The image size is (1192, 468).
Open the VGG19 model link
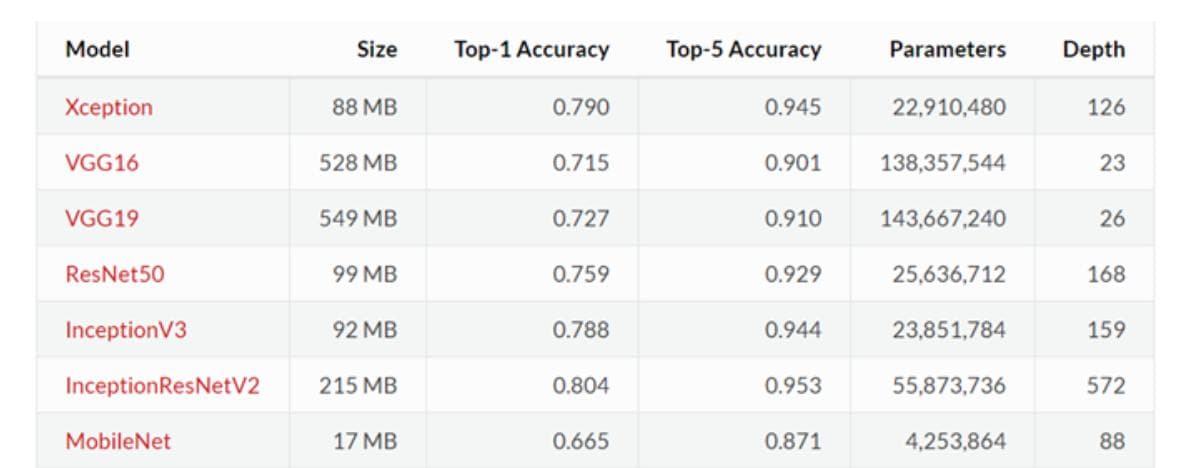tap(102, 218)
